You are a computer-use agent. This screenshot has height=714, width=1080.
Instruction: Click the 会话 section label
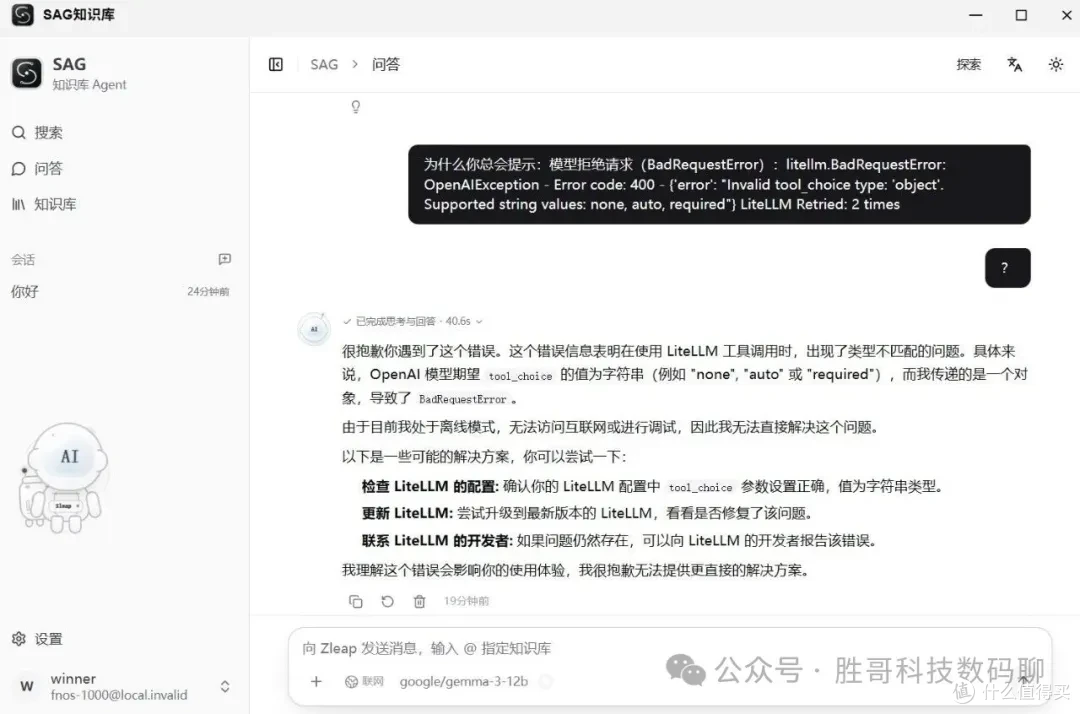click(x=23, y=260)
